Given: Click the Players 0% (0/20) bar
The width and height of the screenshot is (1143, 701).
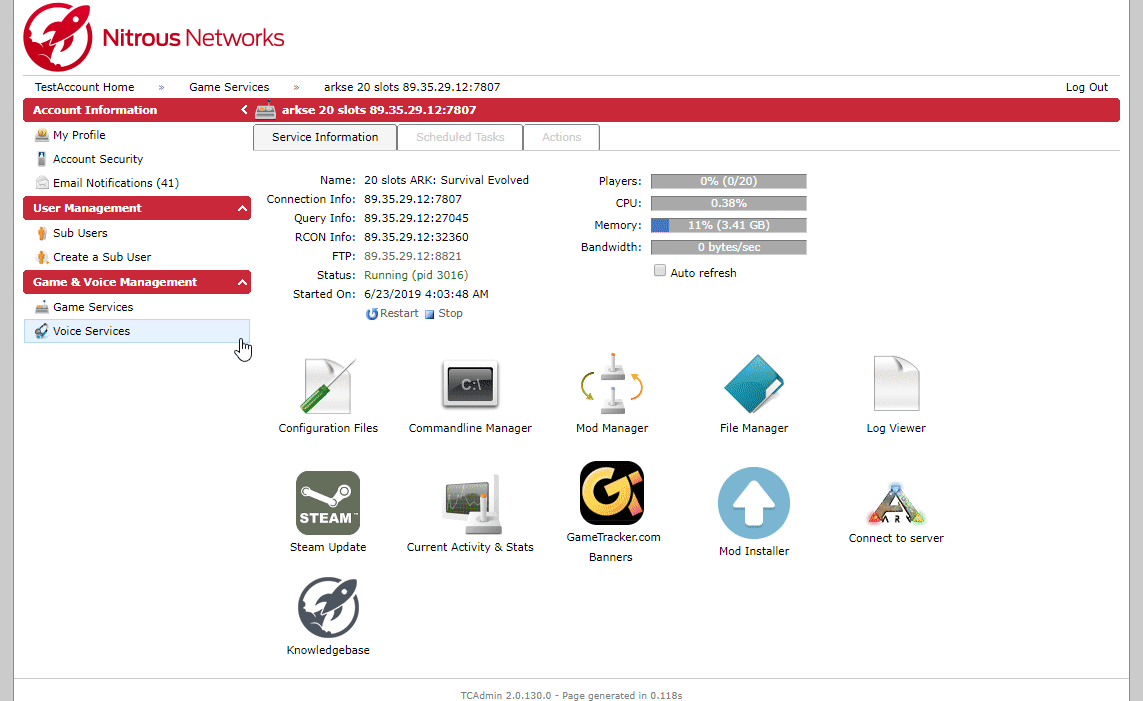Looking at the screenshot, I should [729, 181].
